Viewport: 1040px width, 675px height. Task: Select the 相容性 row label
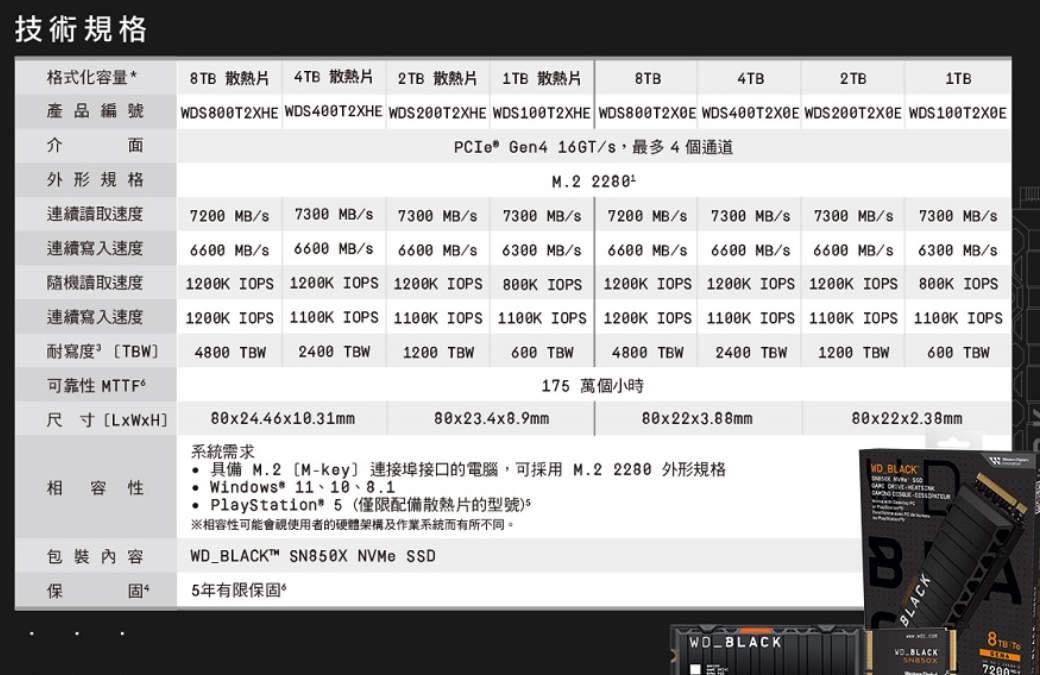(x=95, y=488)
